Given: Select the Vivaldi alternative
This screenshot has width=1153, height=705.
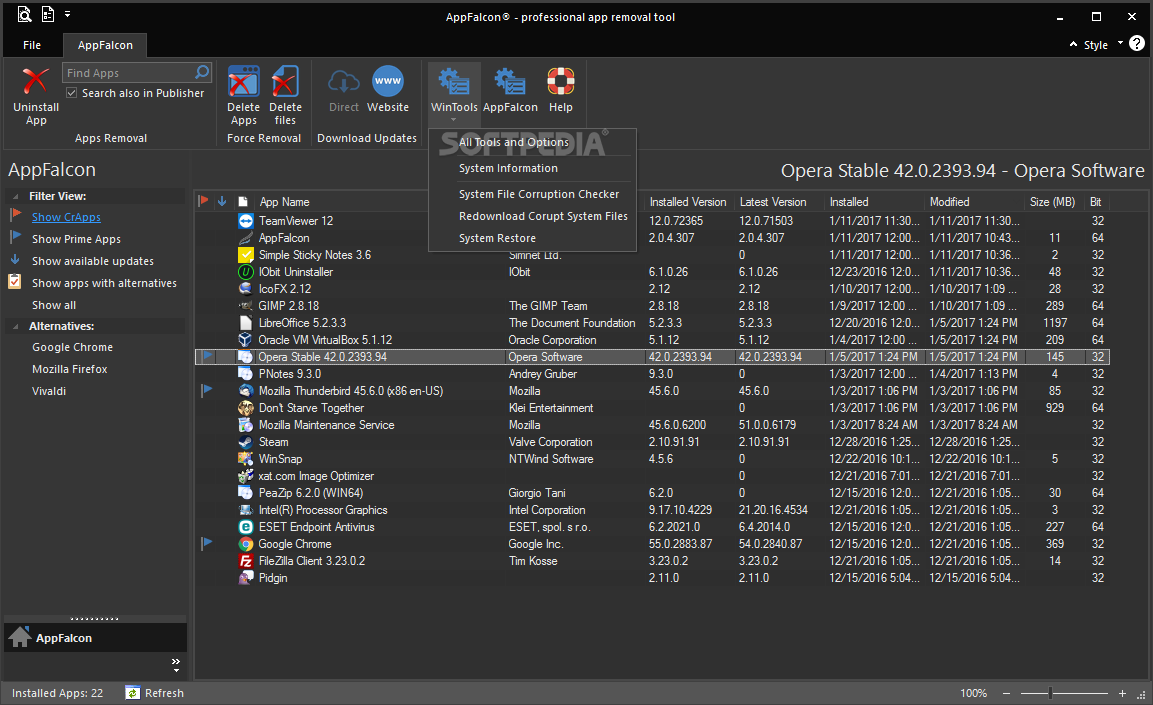Looking at the screenshot, I should tap(49, 391).
